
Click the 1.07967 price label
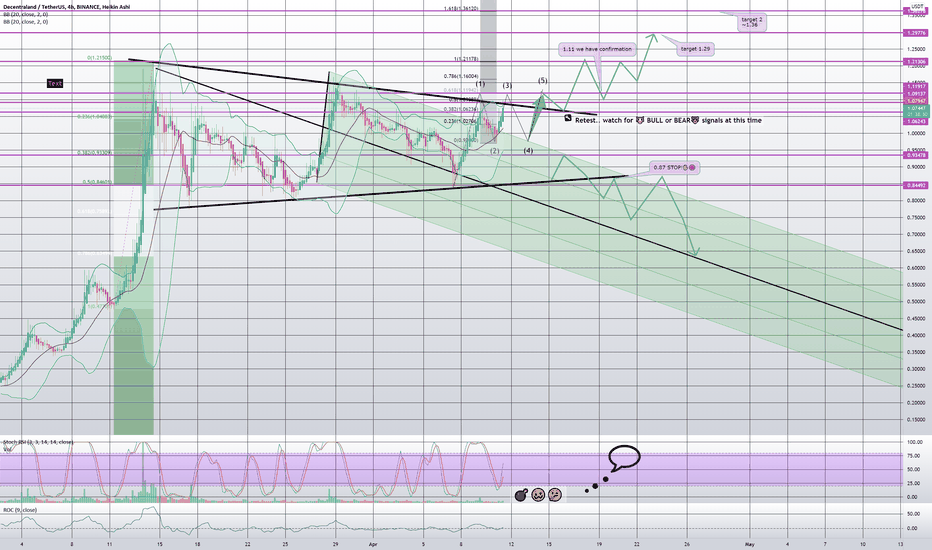(916, 101)
